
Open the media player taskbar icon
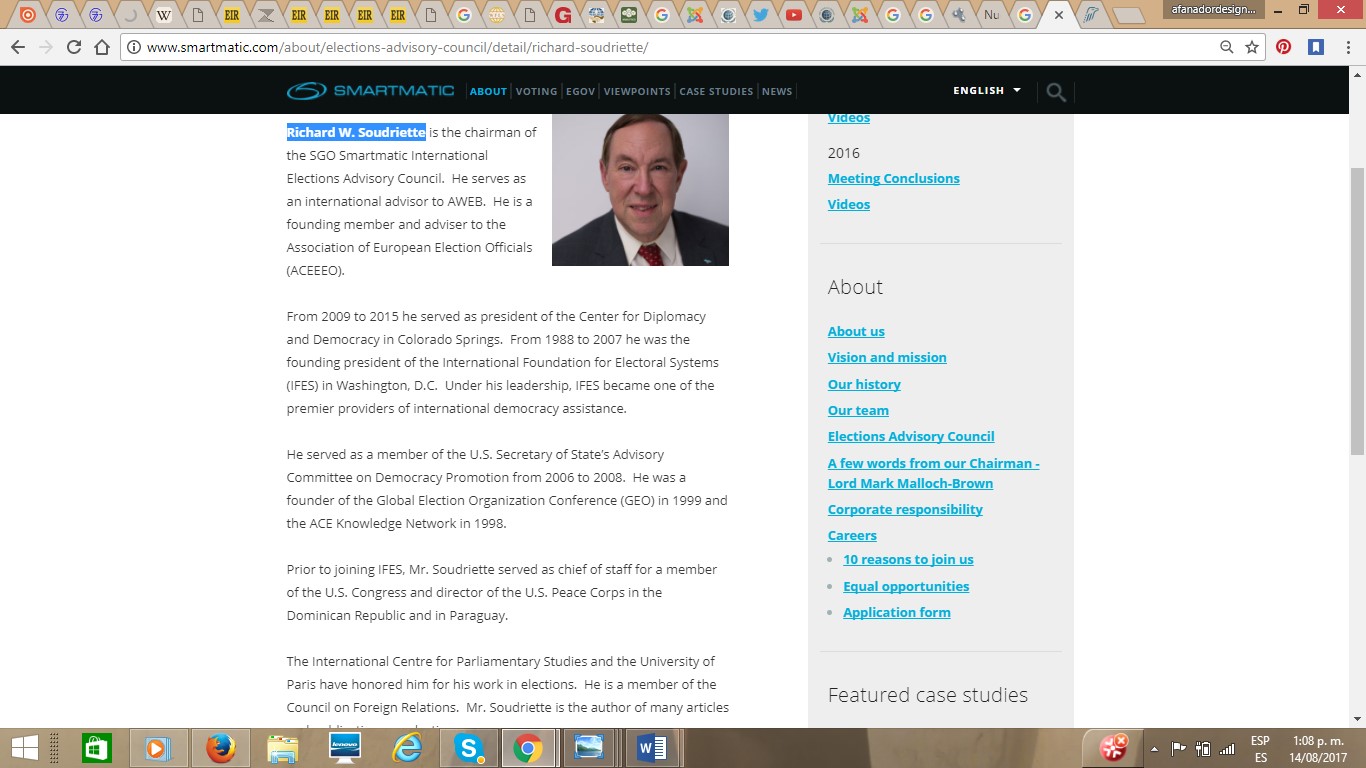coord(157,748)
